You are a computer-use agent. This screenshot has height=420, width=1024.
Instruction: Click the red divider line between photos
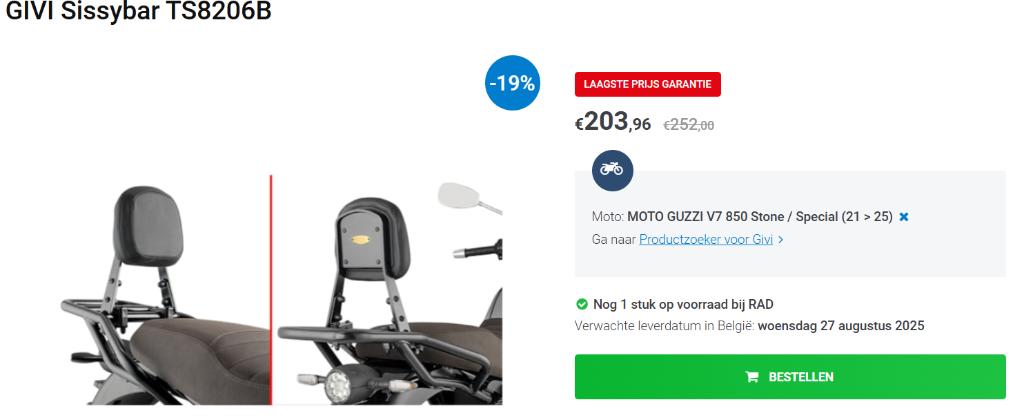[x=271, y=290]
